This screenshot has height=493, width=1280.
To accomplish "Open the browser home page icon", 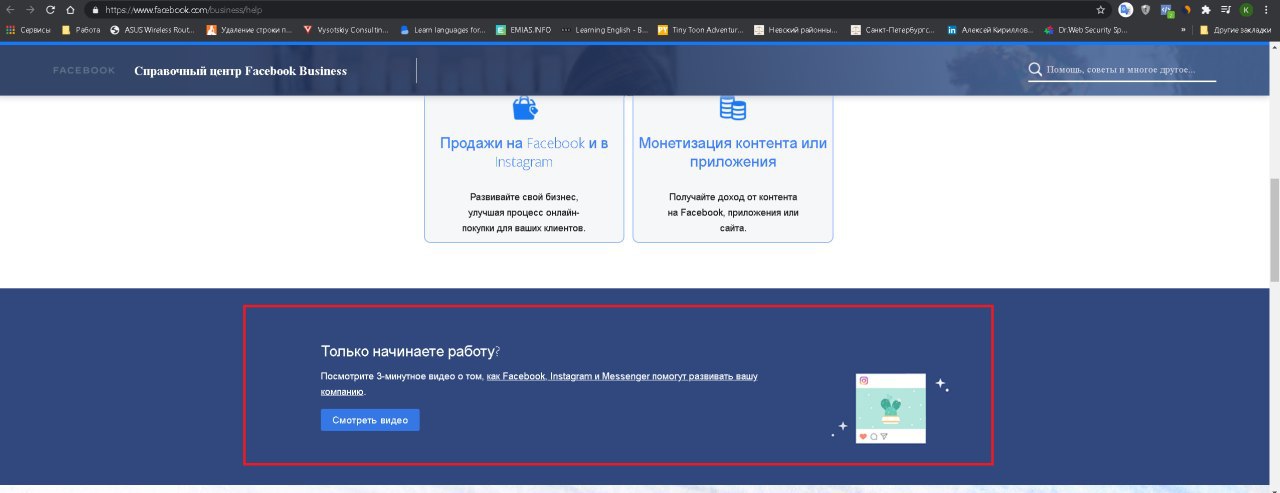I will click(70, 9).
